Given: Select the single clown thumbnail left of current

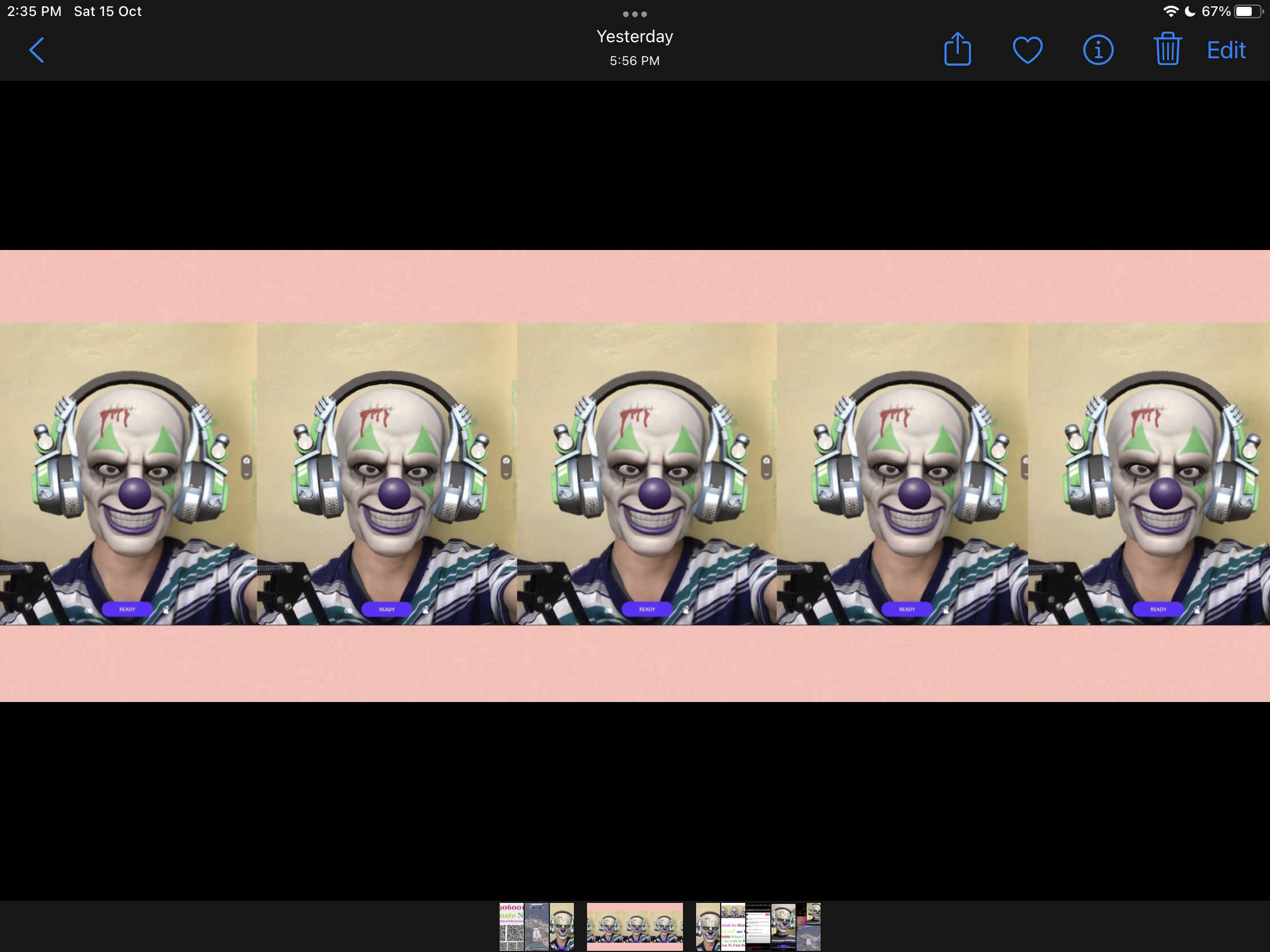Looking at the screenshot, I should (x=561, y=926).
